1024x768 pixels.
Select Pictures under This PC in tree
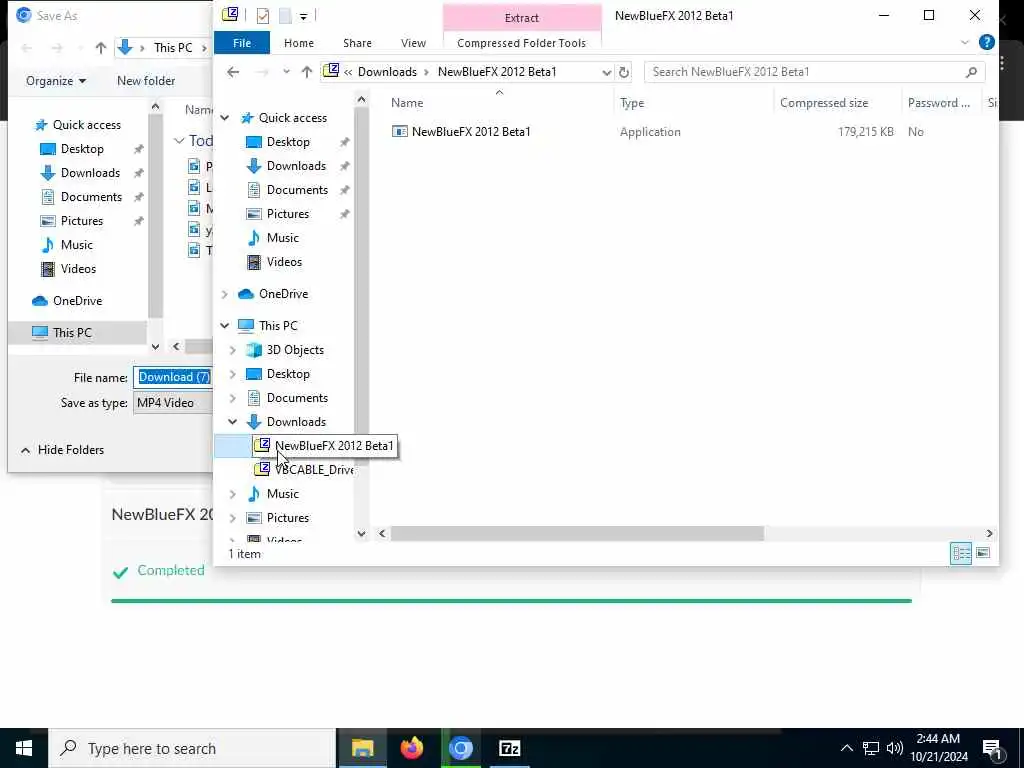click(x=287, y=518)
